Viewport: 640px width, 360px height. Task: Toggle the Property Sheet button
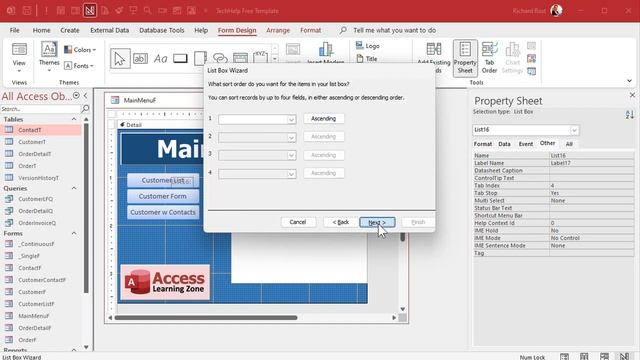point(465,58)
